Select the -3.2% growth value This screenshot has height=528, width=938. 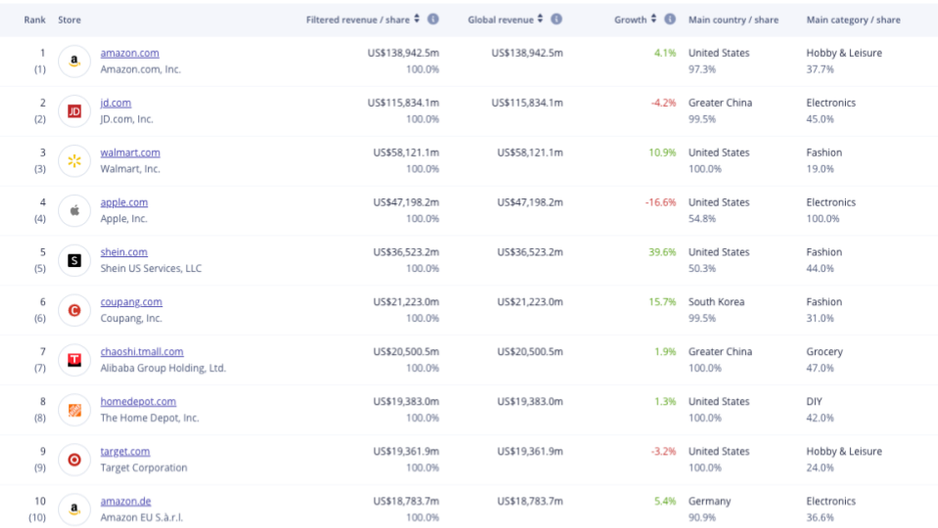[x=663, y=451]
